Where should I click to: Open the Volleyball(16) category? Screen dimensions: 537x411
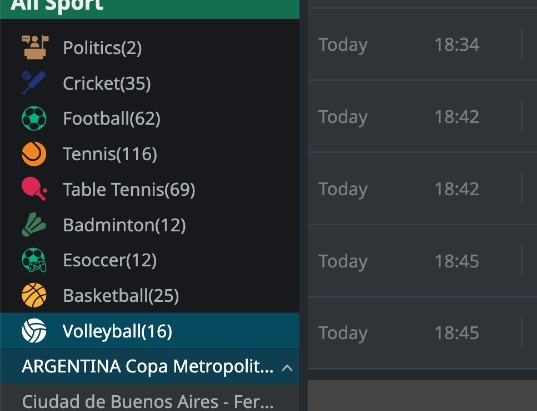[150, 331]
